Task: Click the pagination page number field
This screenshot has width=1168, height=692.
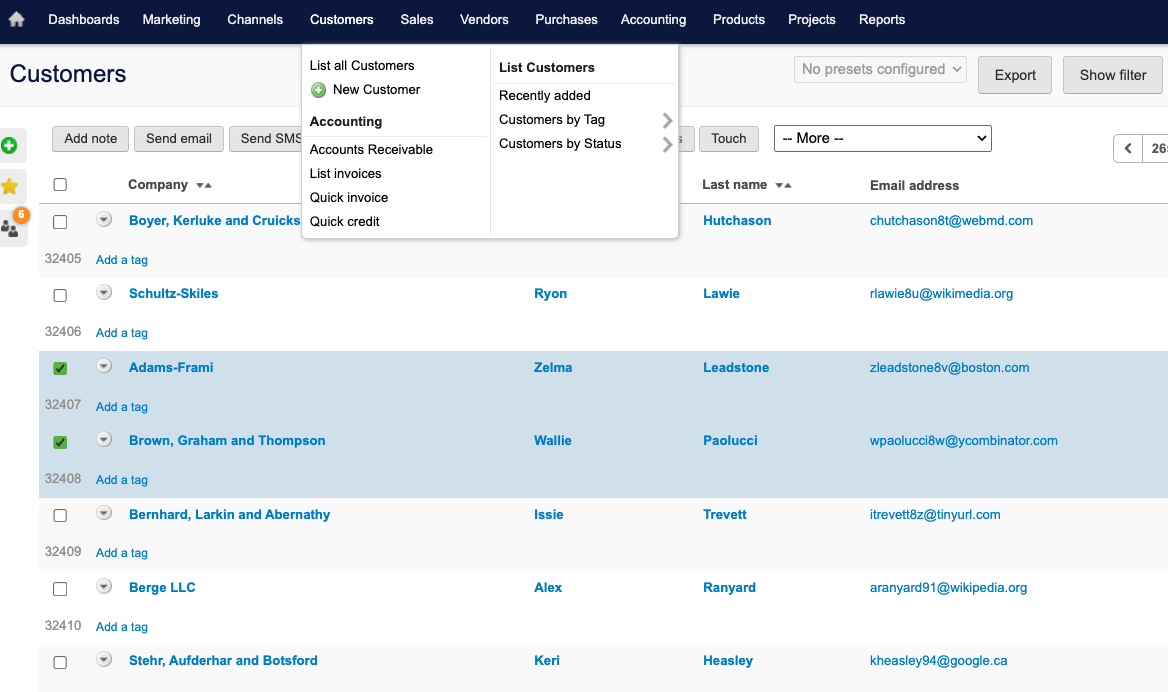Action: [1158, 147]
